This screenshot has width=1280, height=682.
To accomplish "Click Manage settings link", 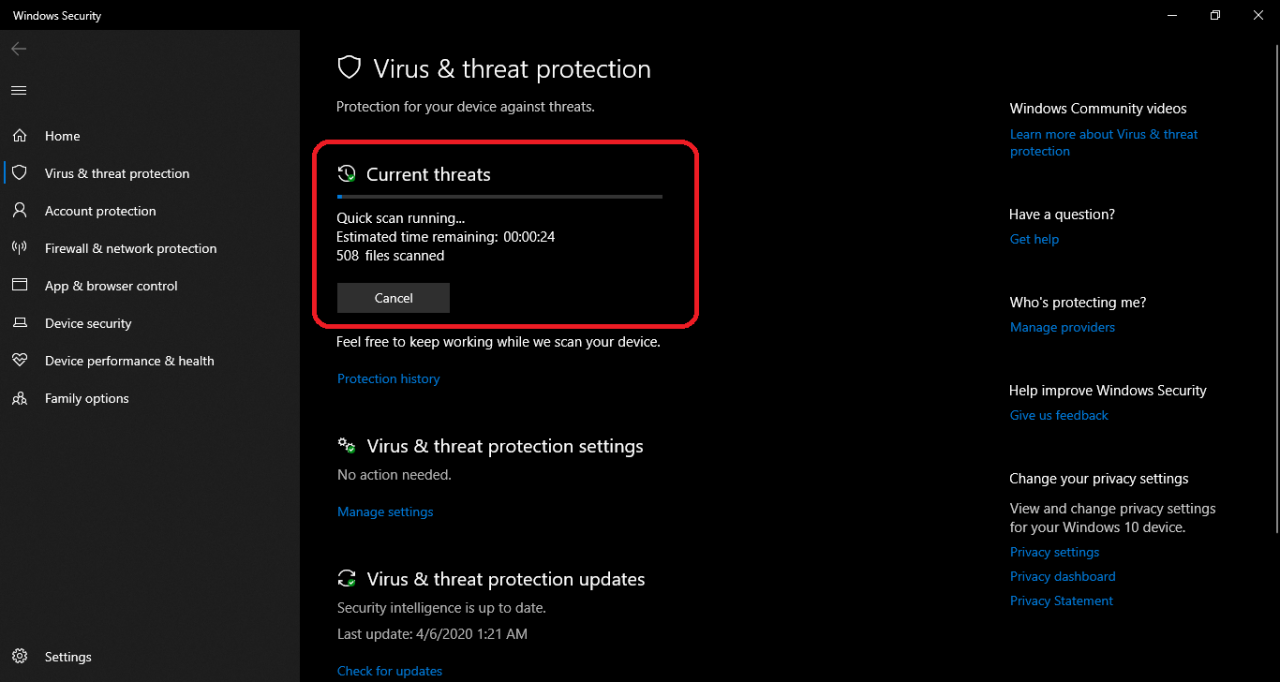I will (385, 512).
